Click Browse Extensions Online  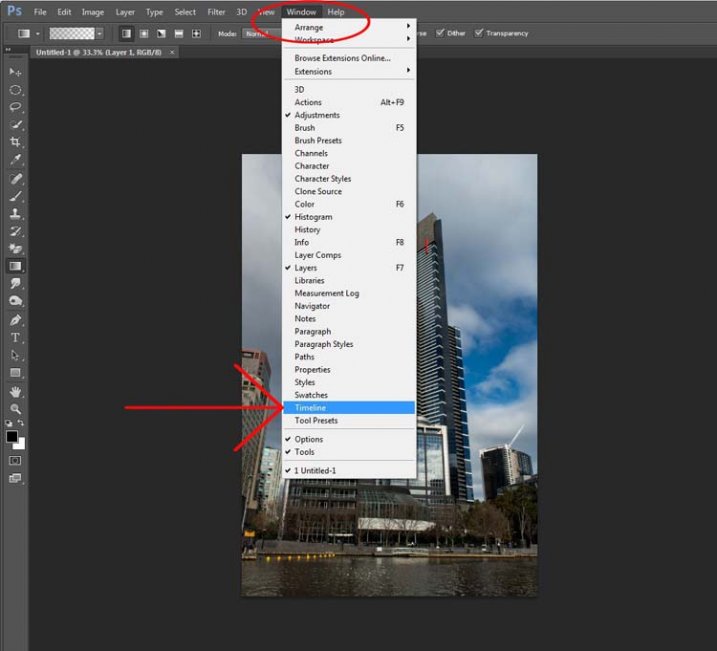click(342, 58)
